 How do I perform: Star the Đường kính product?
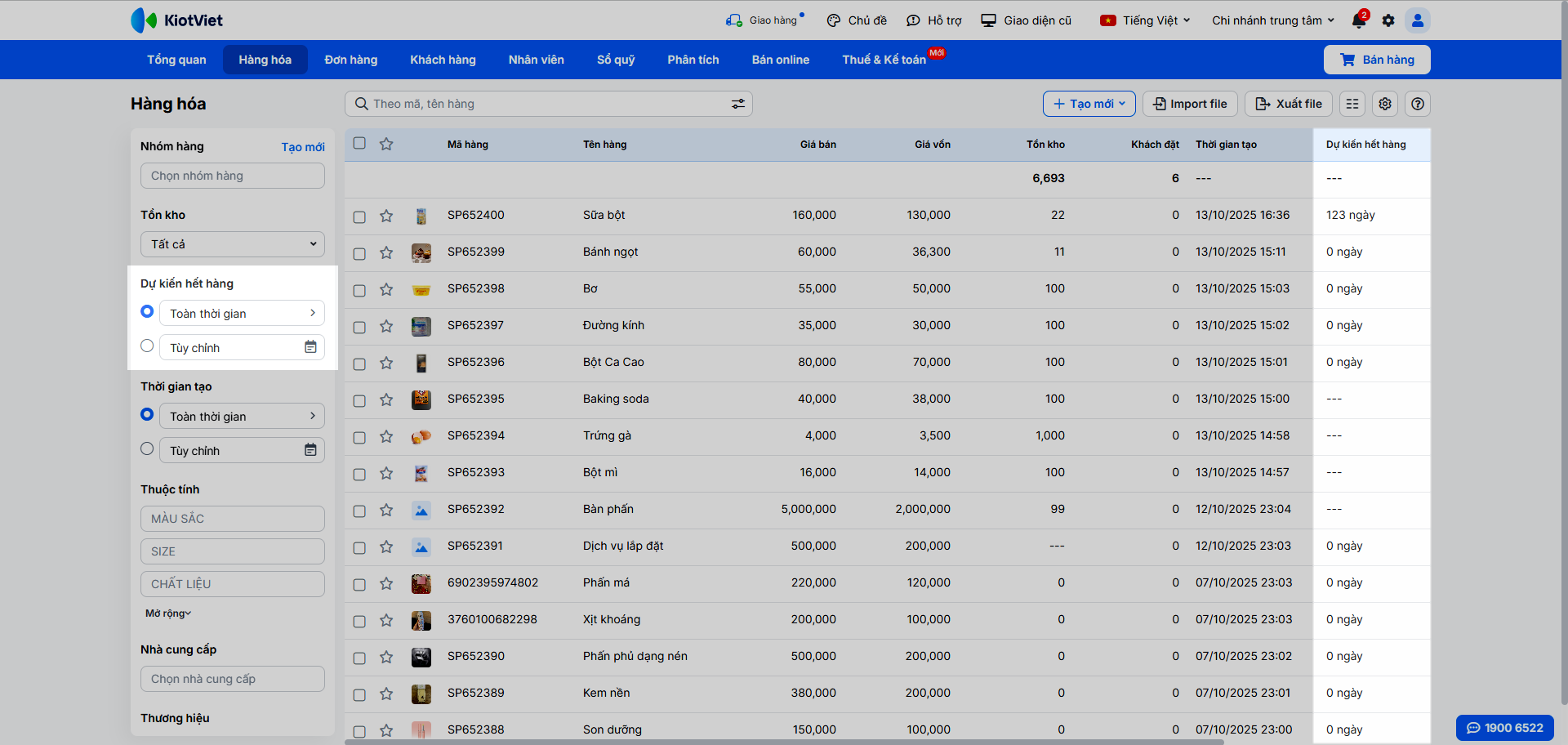(386, 326)
